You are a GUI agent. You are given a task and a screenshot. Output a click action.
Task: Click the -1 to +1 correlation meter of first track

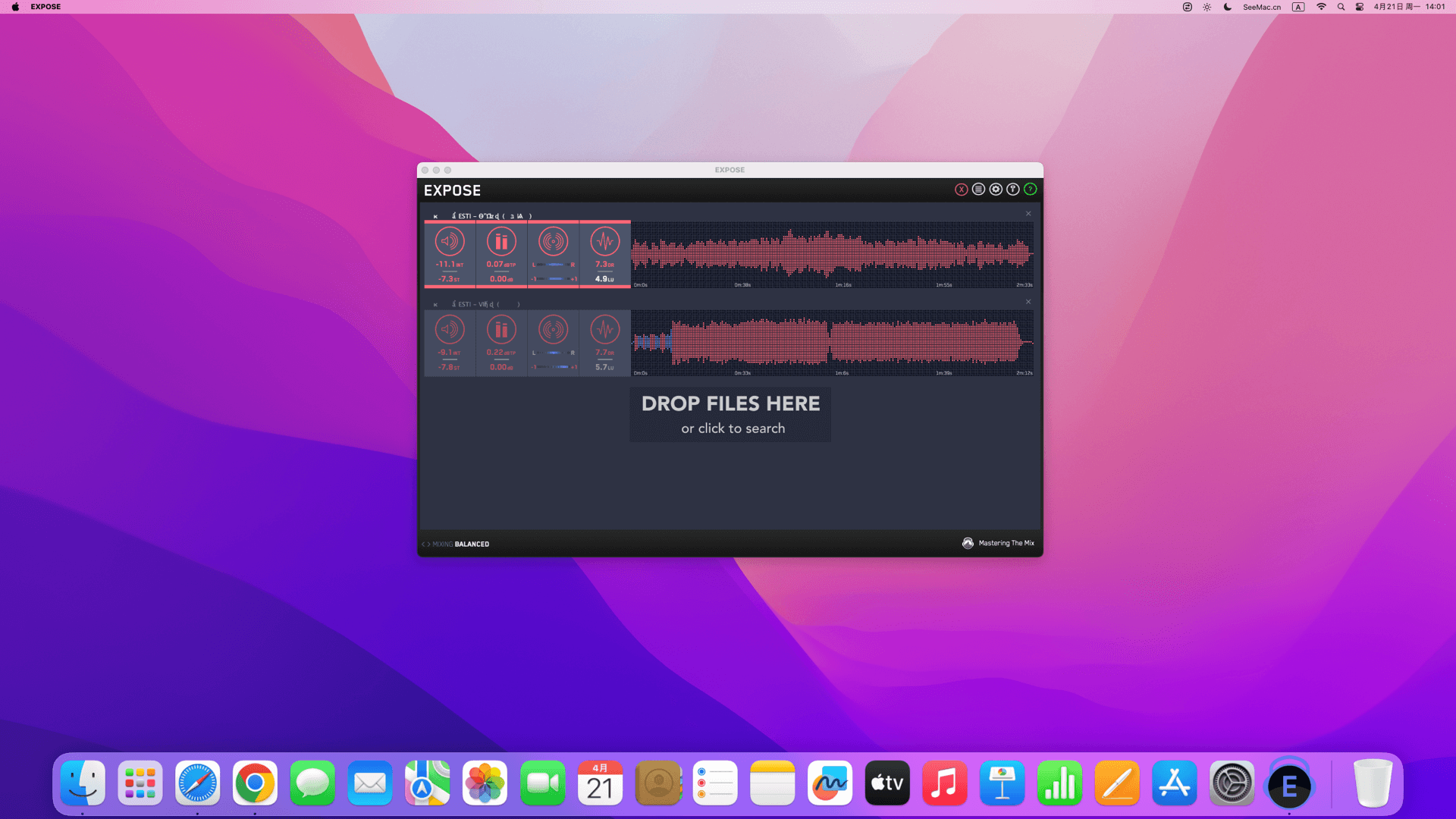[554, 279]
